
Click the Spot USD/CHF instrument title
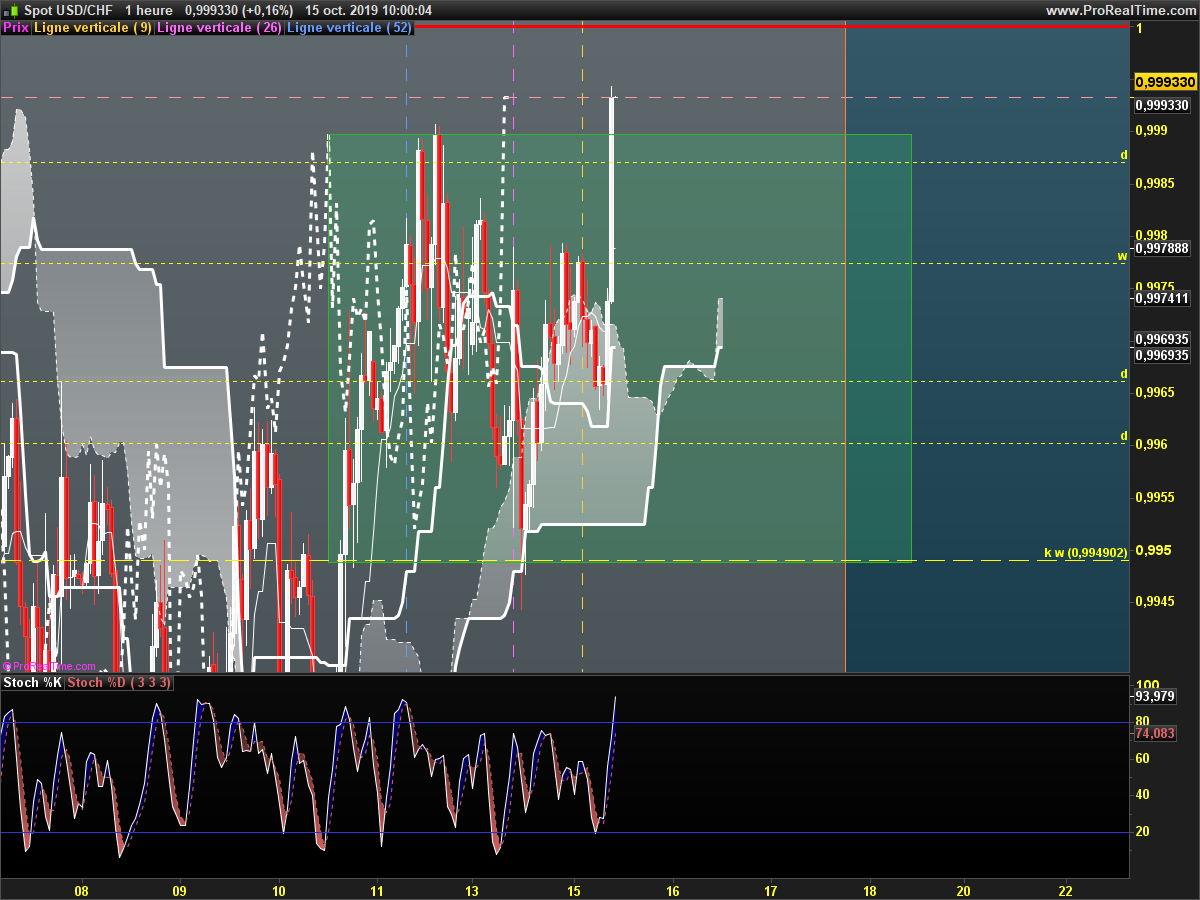(68, 10)
